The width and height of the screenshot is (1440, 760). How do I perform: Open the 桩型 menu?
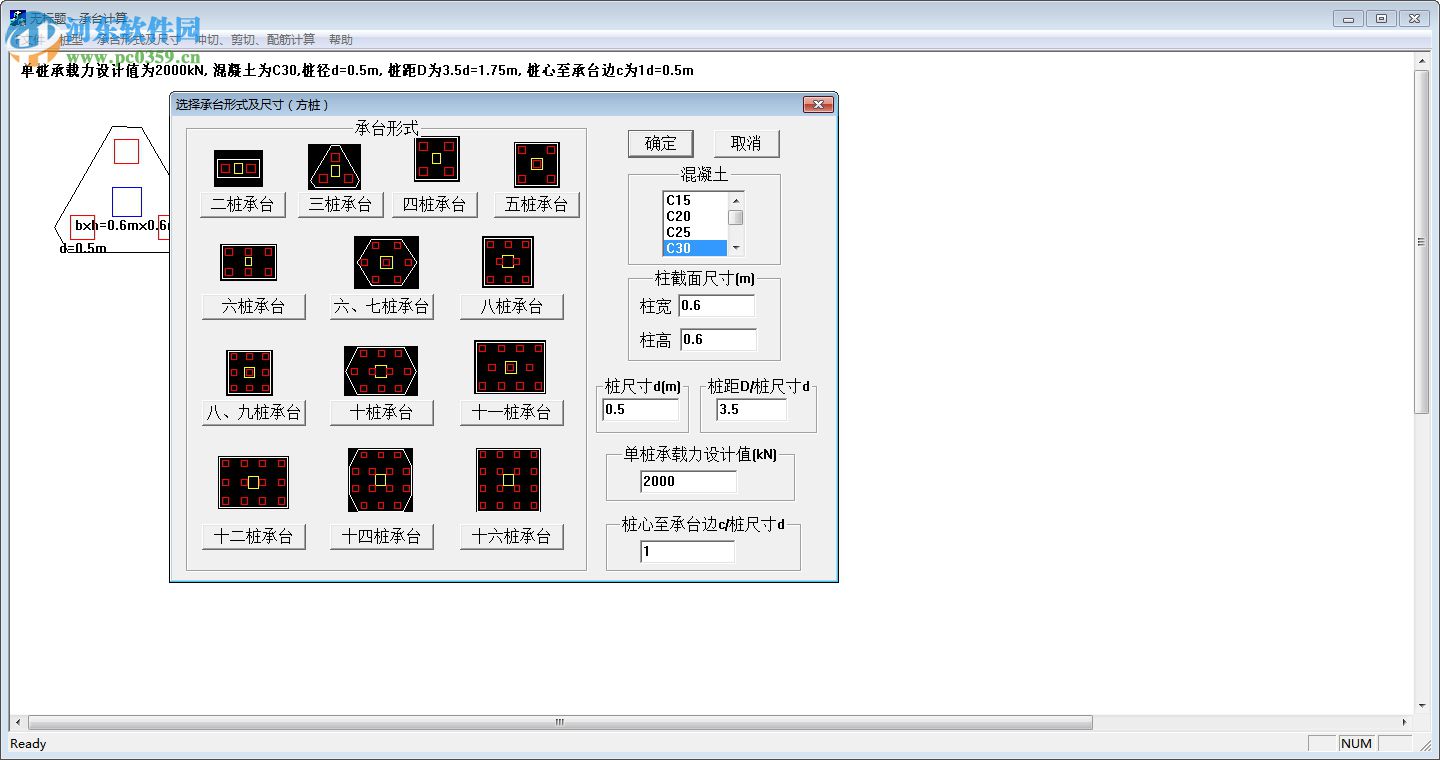73,39
